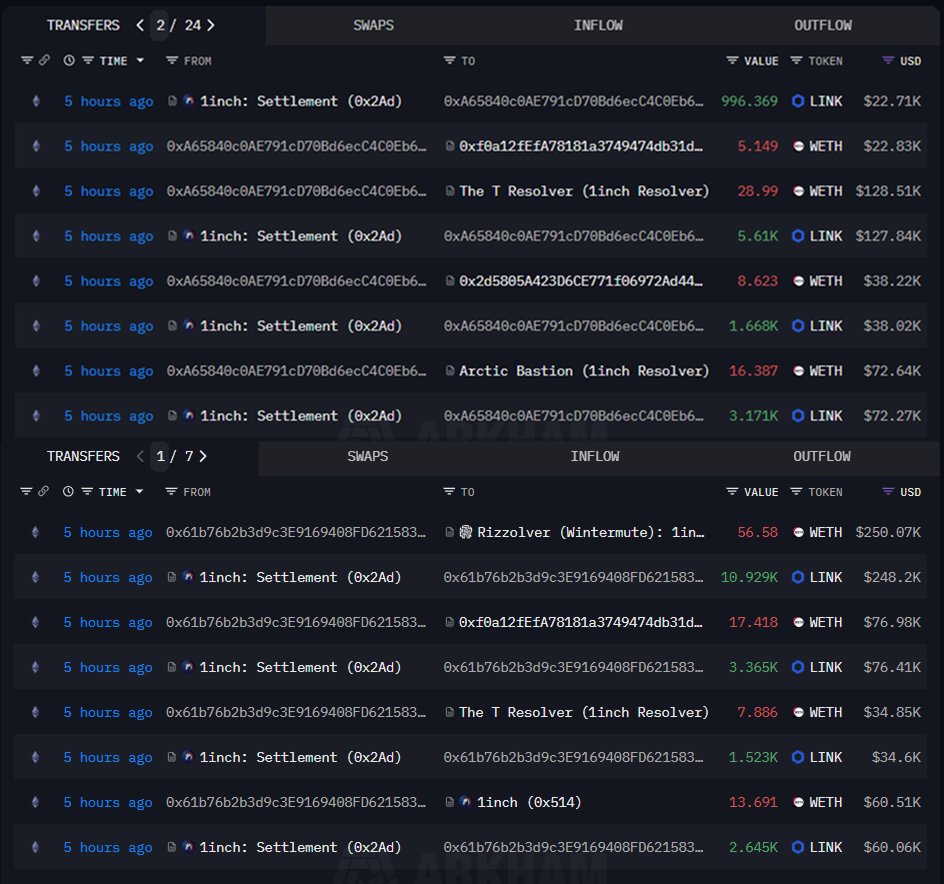Select TRANSFERS tab of the 2/24 panel

tap(83, 25)
